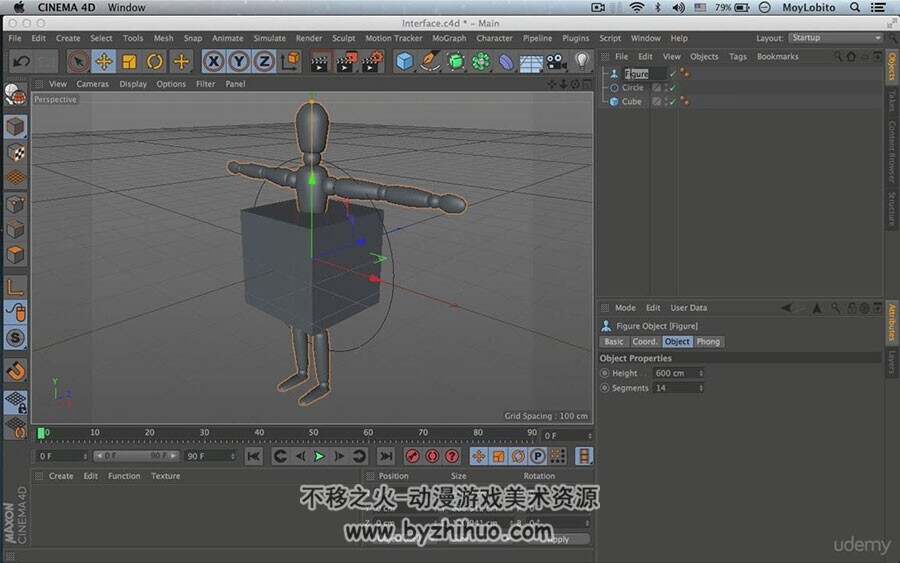Open viewport Cameras menu
This screenshot has width=900, height=563.
pyautogui.click(x=92, y=84)
